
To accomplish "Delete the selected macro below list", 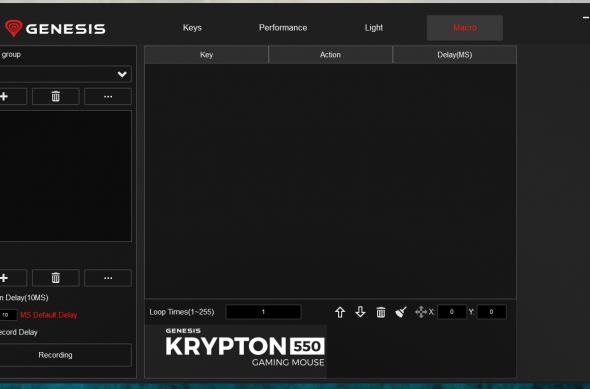I will click(x=56, y=278).
